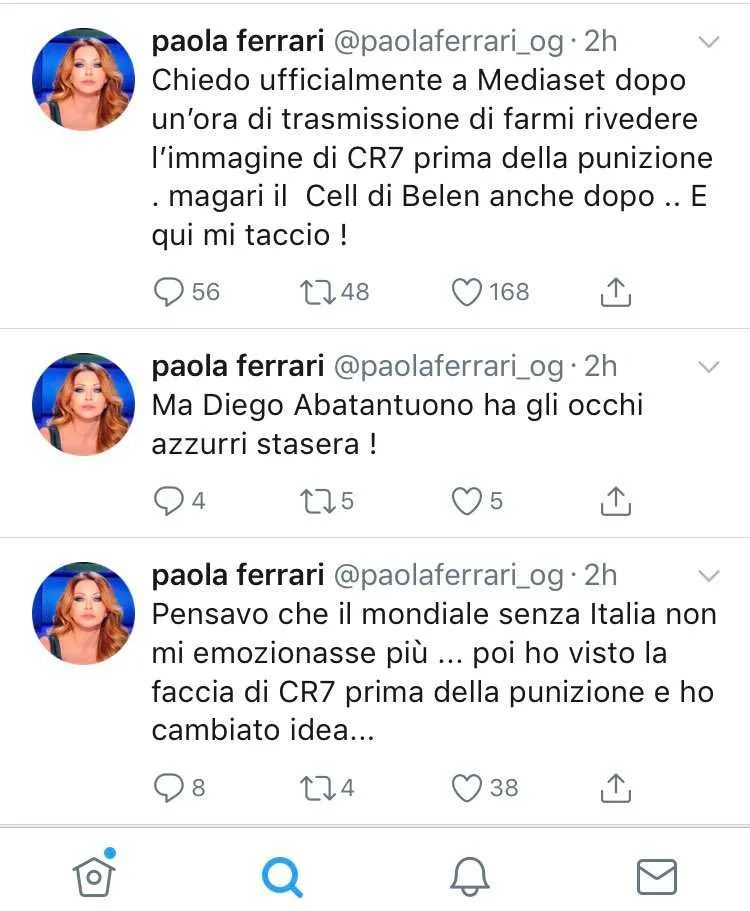Like the Diego Abatantuono tweet
750x911 pixels.
coord(467,501)
